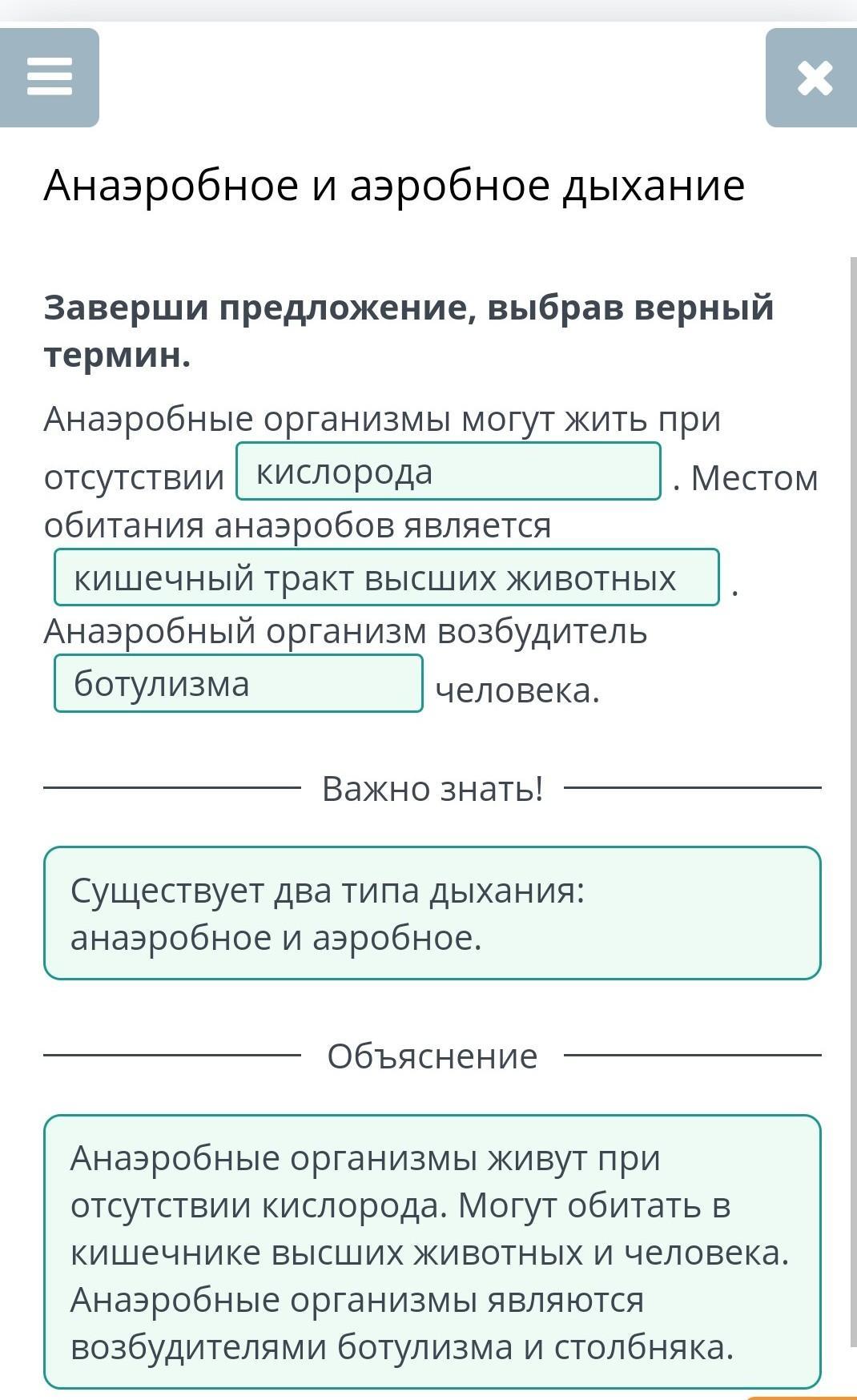
Task: Click the text анаэробное и аэробное in info box
Action: click(276, 938)
